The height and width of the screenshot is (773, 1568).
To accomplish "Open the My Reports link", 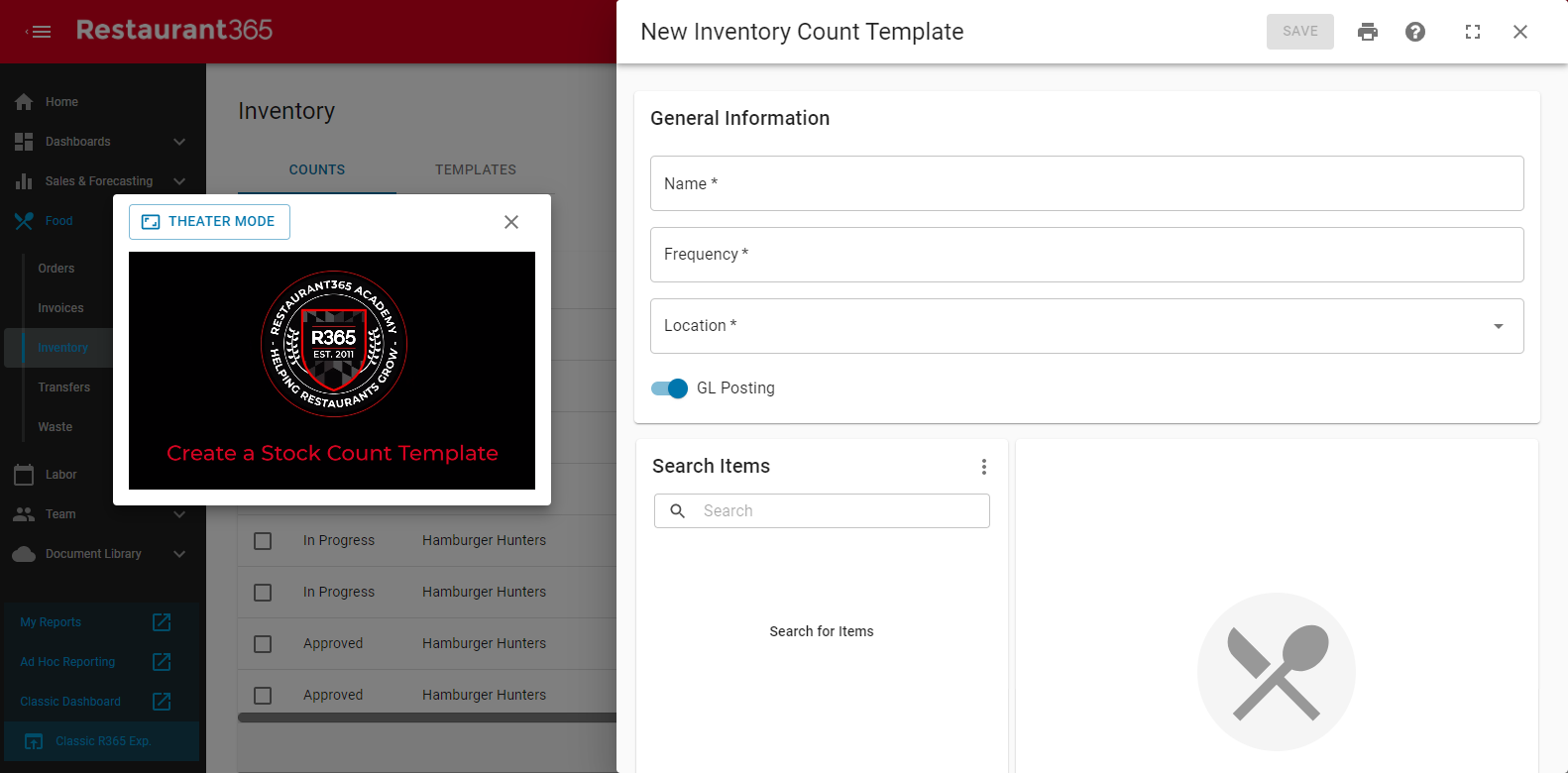I will [51, 622].
